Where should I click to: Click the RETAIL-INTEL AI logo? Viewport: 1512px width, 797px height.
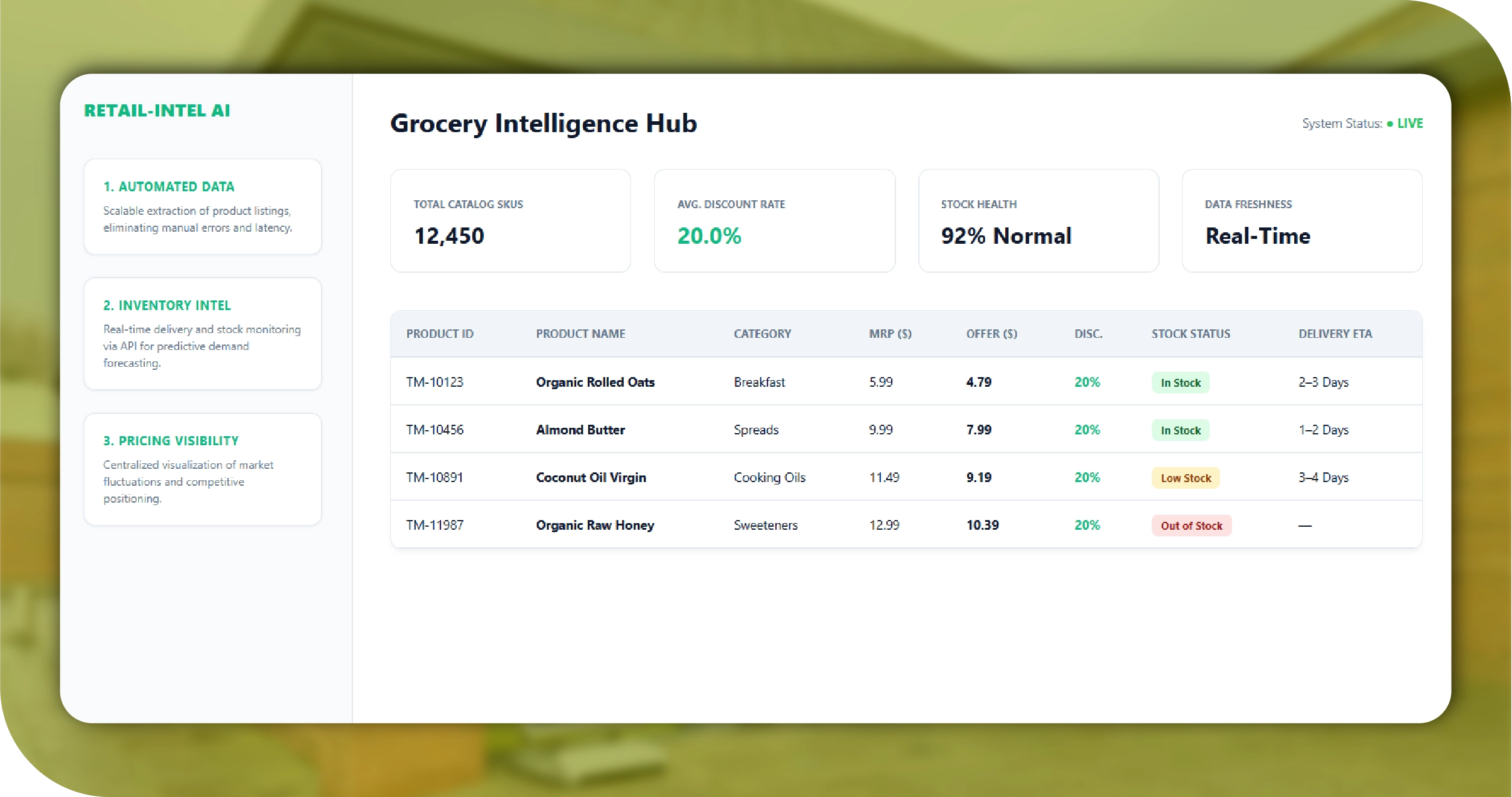click(157, 111)
